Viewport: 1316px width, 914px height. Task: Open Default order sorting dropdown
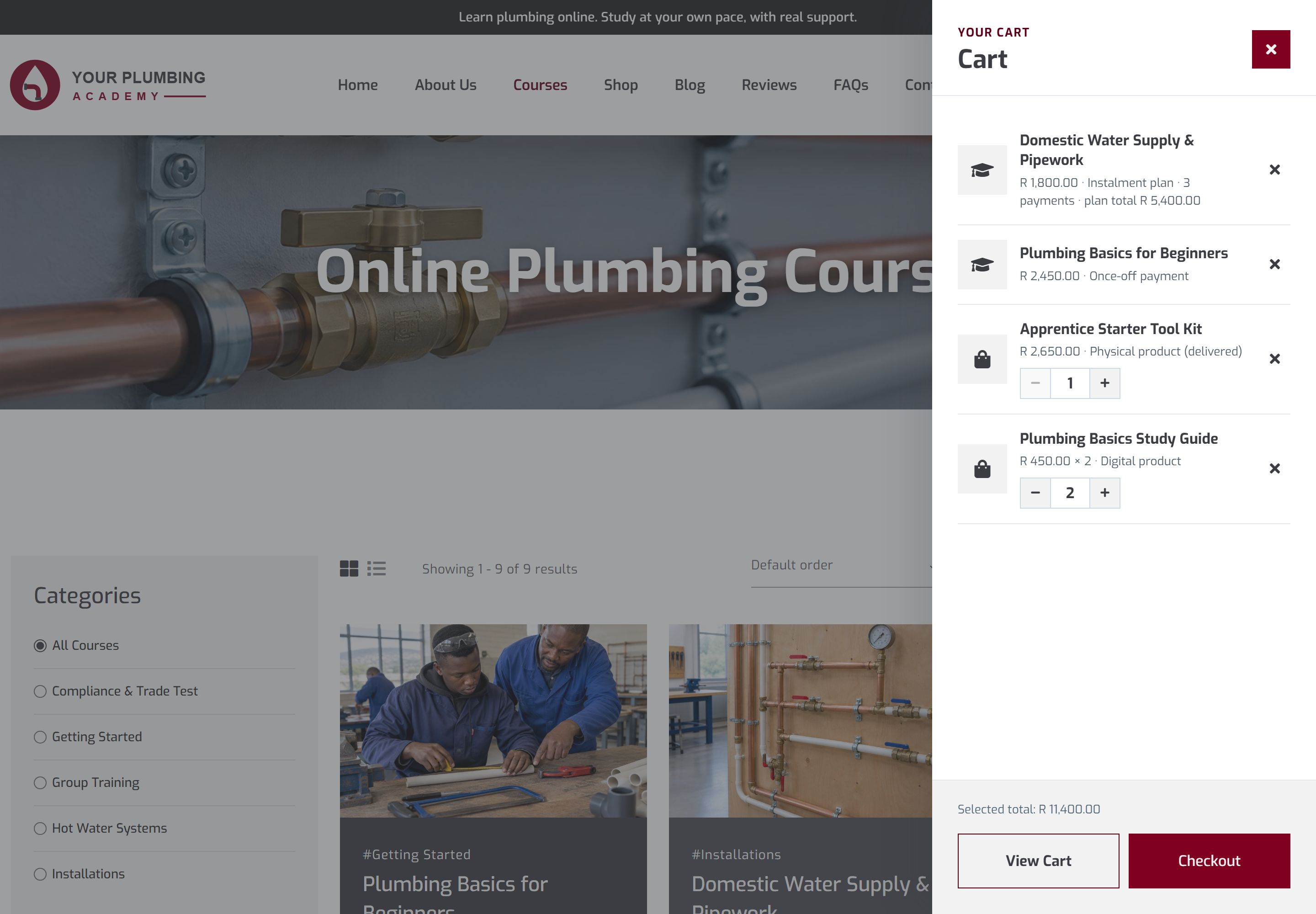point(841,566)
